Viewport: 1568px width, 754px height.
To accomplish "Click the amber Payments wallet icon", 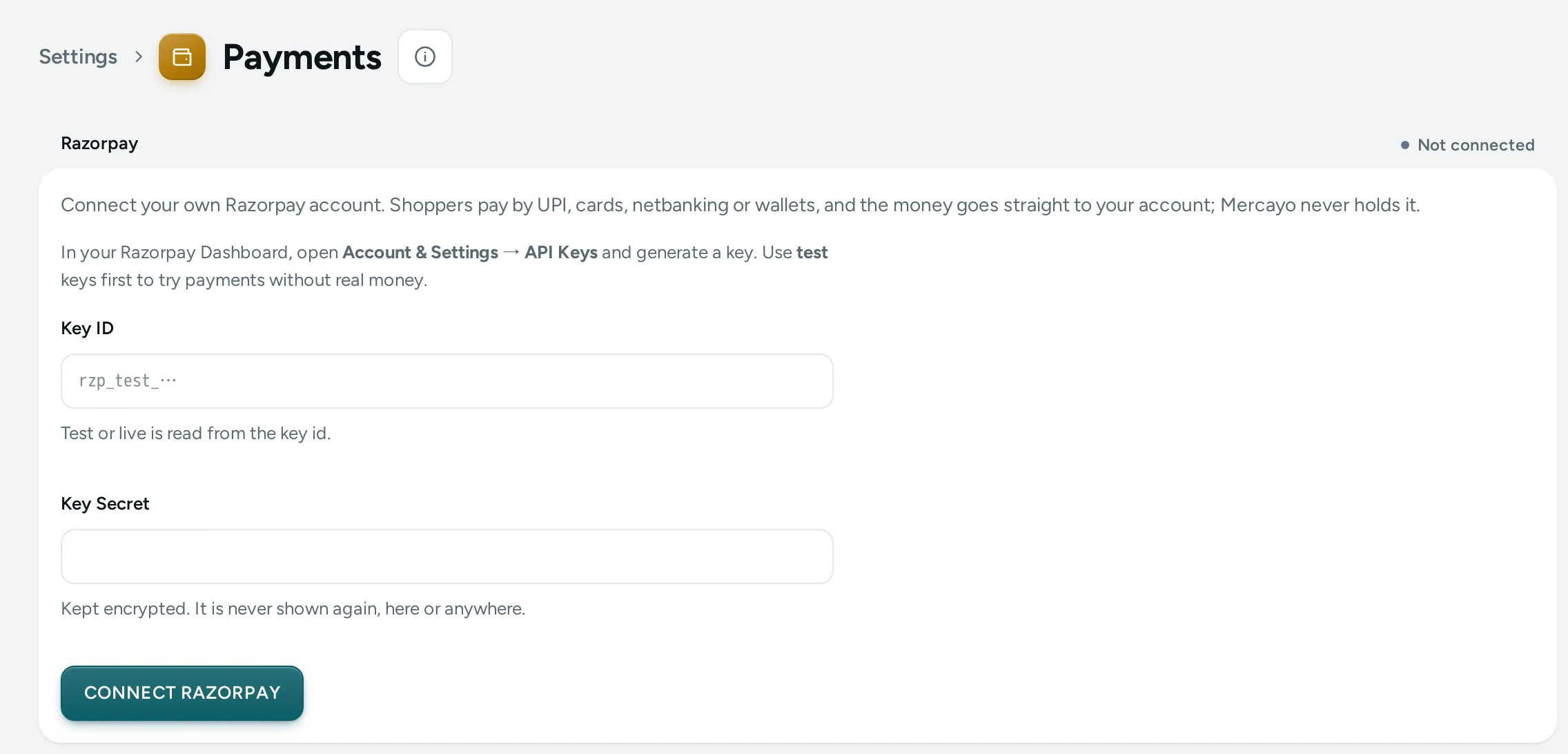I will click(182, 57).
